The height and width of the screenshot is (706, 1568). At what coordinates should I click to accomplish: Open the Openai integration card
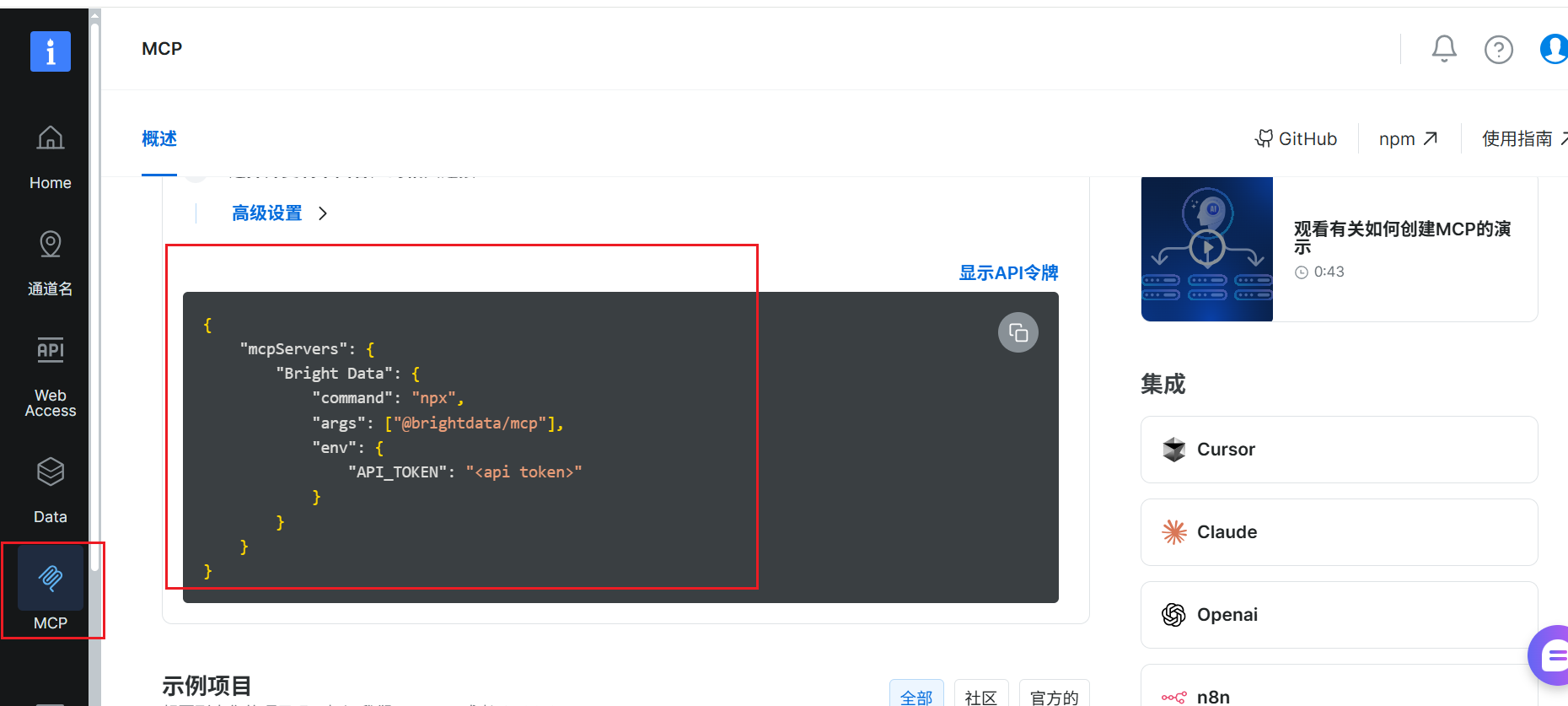point(1339,615)
